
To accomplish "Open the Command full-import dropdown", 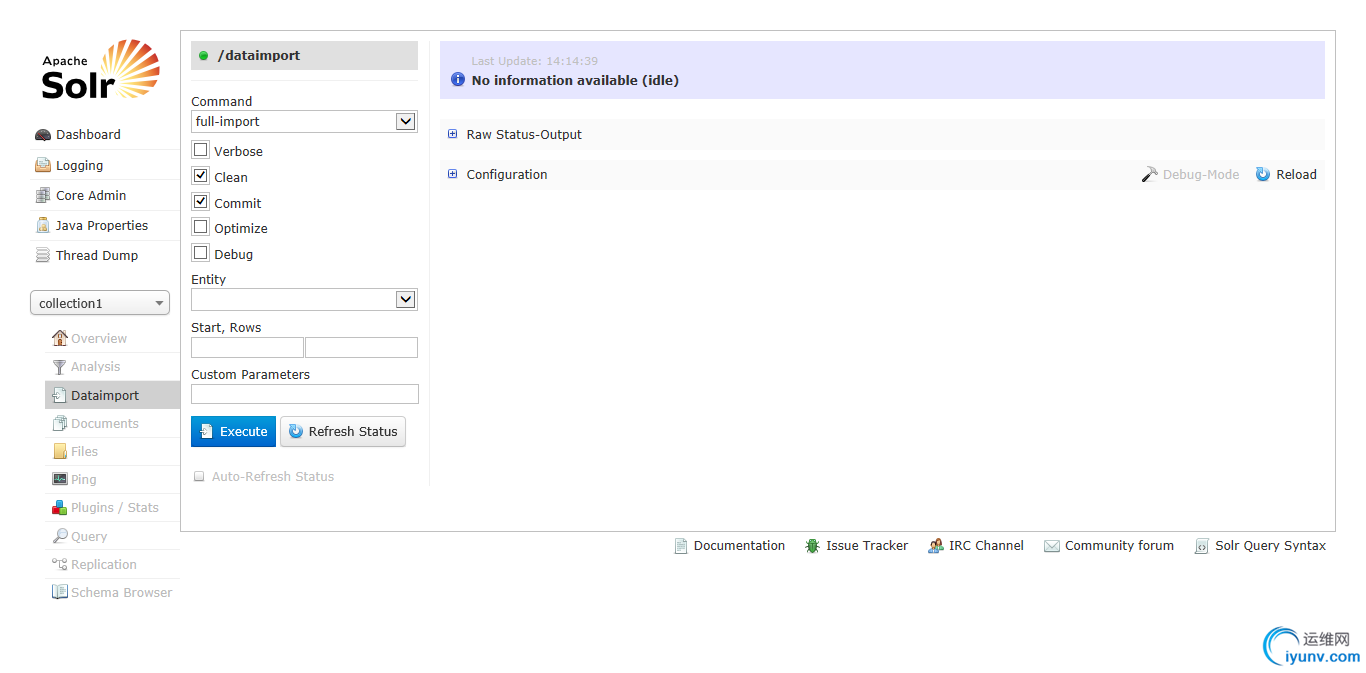I will [x=304, y=121].
